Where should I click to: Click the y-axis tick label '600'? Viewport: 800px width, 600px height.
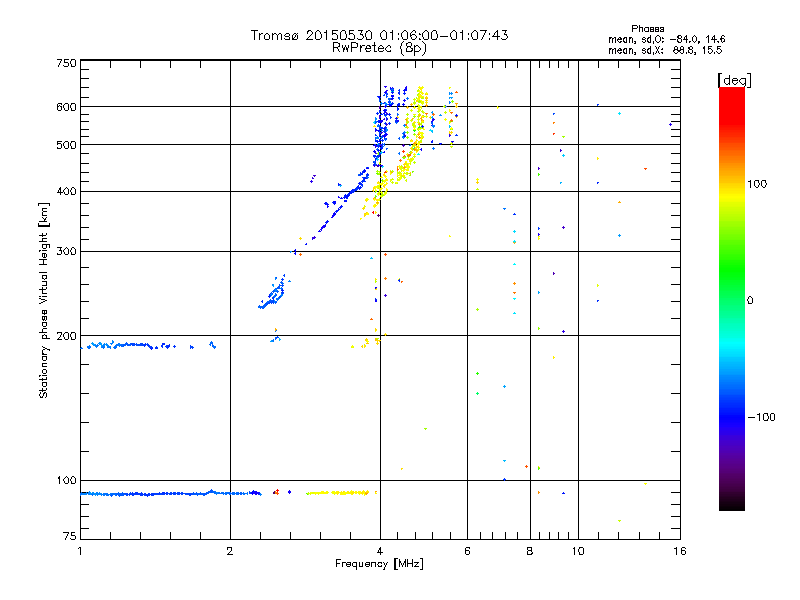tap(66, 107)
